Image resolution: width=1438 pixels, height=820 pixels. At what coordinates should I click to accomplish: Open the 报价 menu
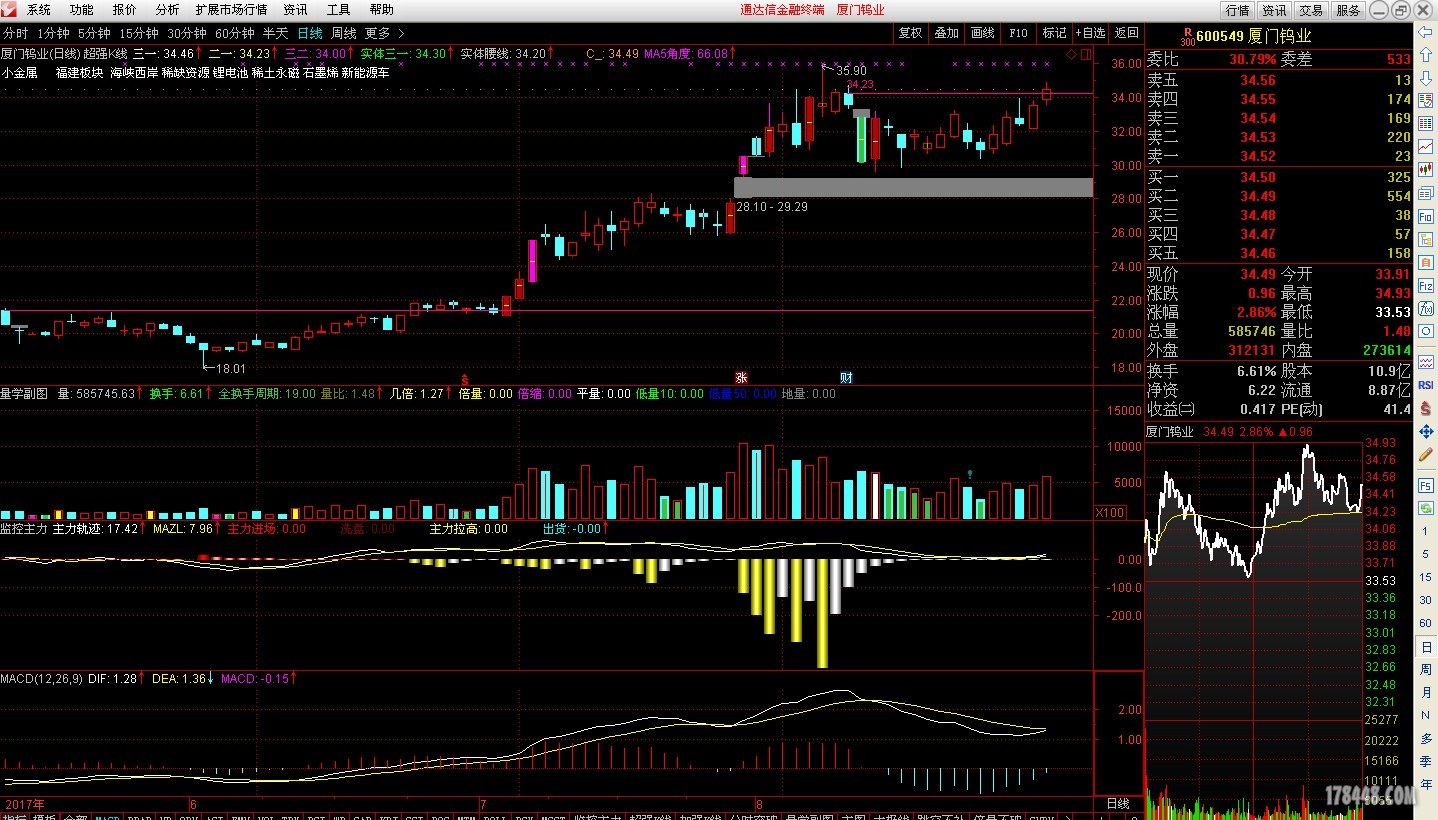pyautogui.click(x=125, y=10)
